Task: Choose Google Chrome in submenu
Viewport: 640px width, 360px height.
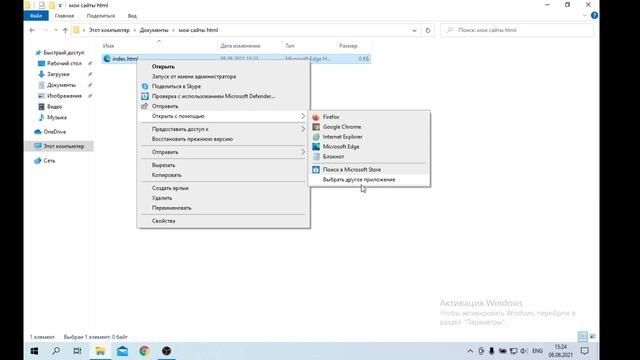Action: [x=369, y=127]
